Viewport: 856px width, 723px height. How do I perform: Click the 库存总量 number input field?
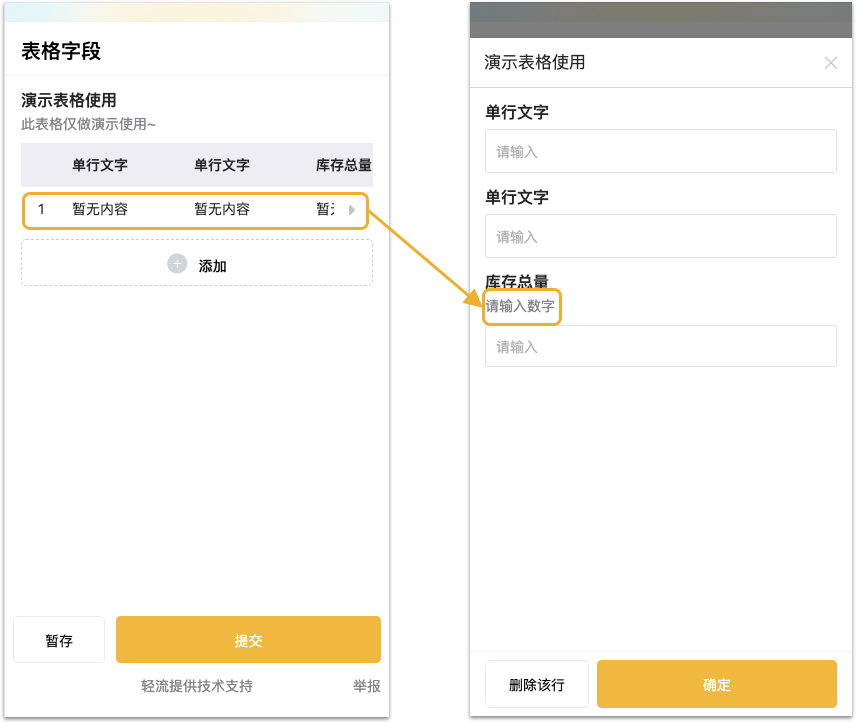[661, 346]
